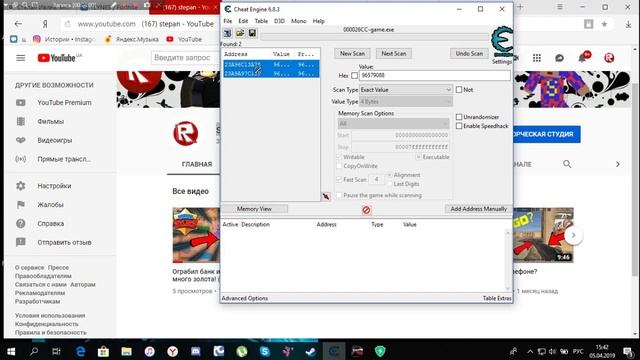
Task: Open Yandex Browser from the taskbar
Action: (x=173, y=351)
